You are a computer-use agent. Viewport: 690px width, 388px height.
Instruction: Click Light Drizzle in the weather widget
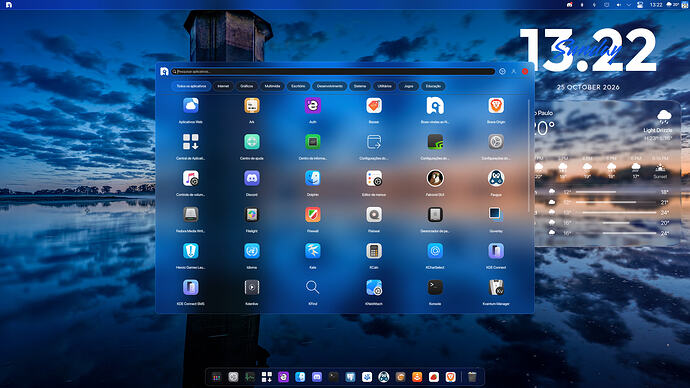point(657,130)
